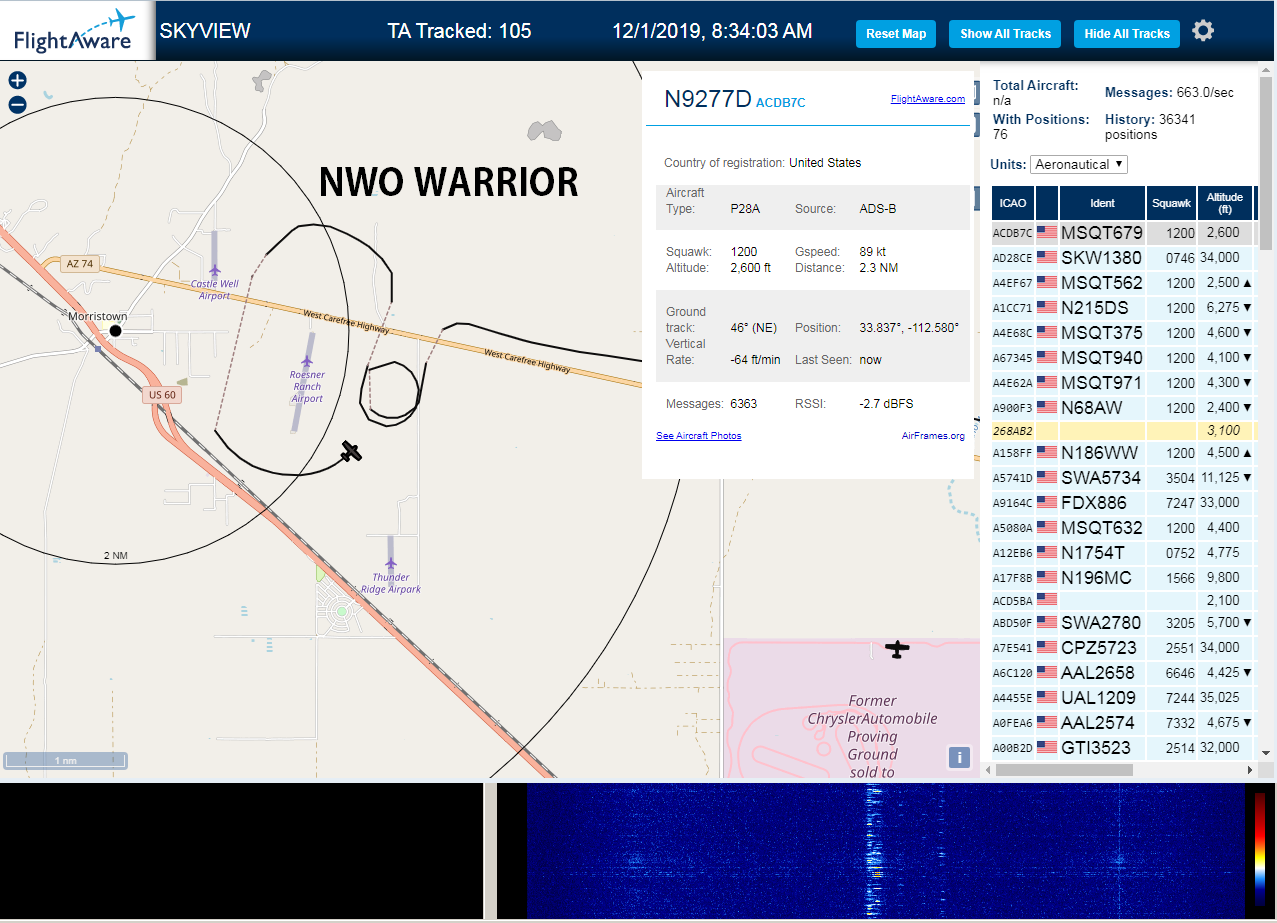Select the MSQT940 aircraft row
This screenshot has height=923, width=1277.
[x=1122, y=358]
